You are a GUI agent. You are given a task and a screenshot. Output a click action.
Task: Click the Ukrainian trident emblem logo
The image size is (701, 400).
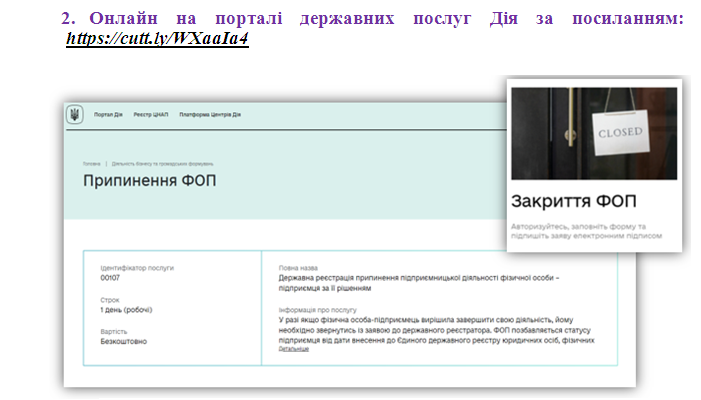75,114
